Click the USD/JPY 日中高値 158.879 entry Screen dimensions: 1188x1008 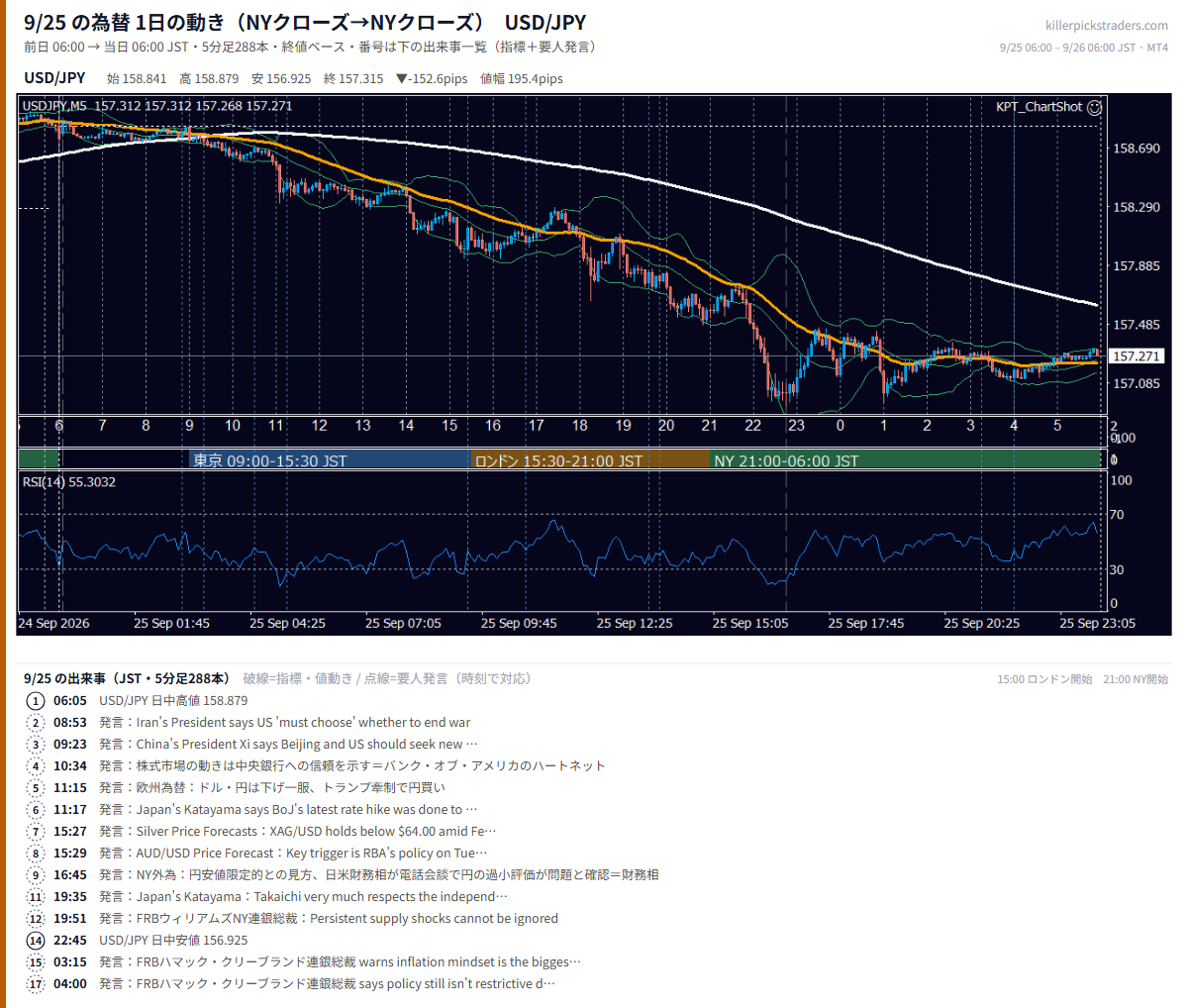[x=173, y=701]
